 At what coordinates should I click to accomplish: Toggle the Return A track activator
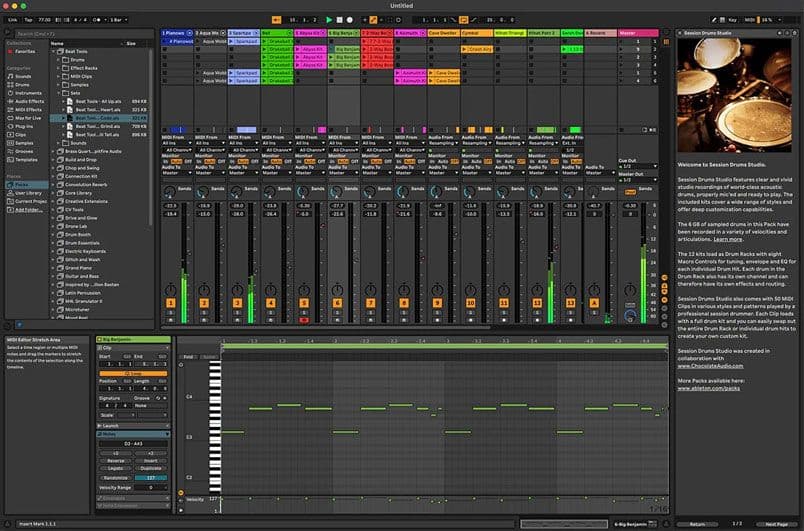pyautogui.click(x=594, y=303)
